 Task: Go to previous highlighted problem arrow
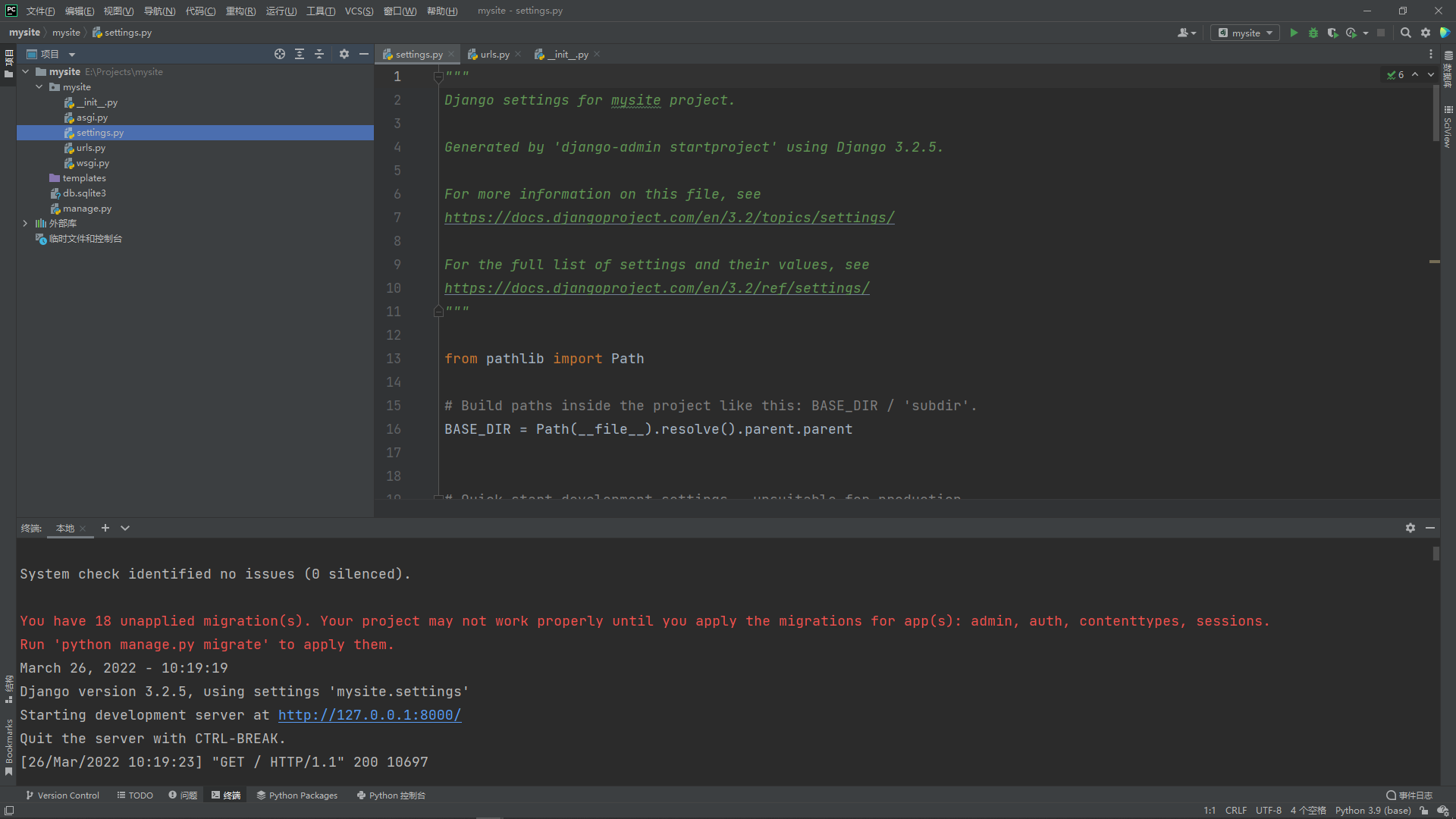[x=1415, y=74]
